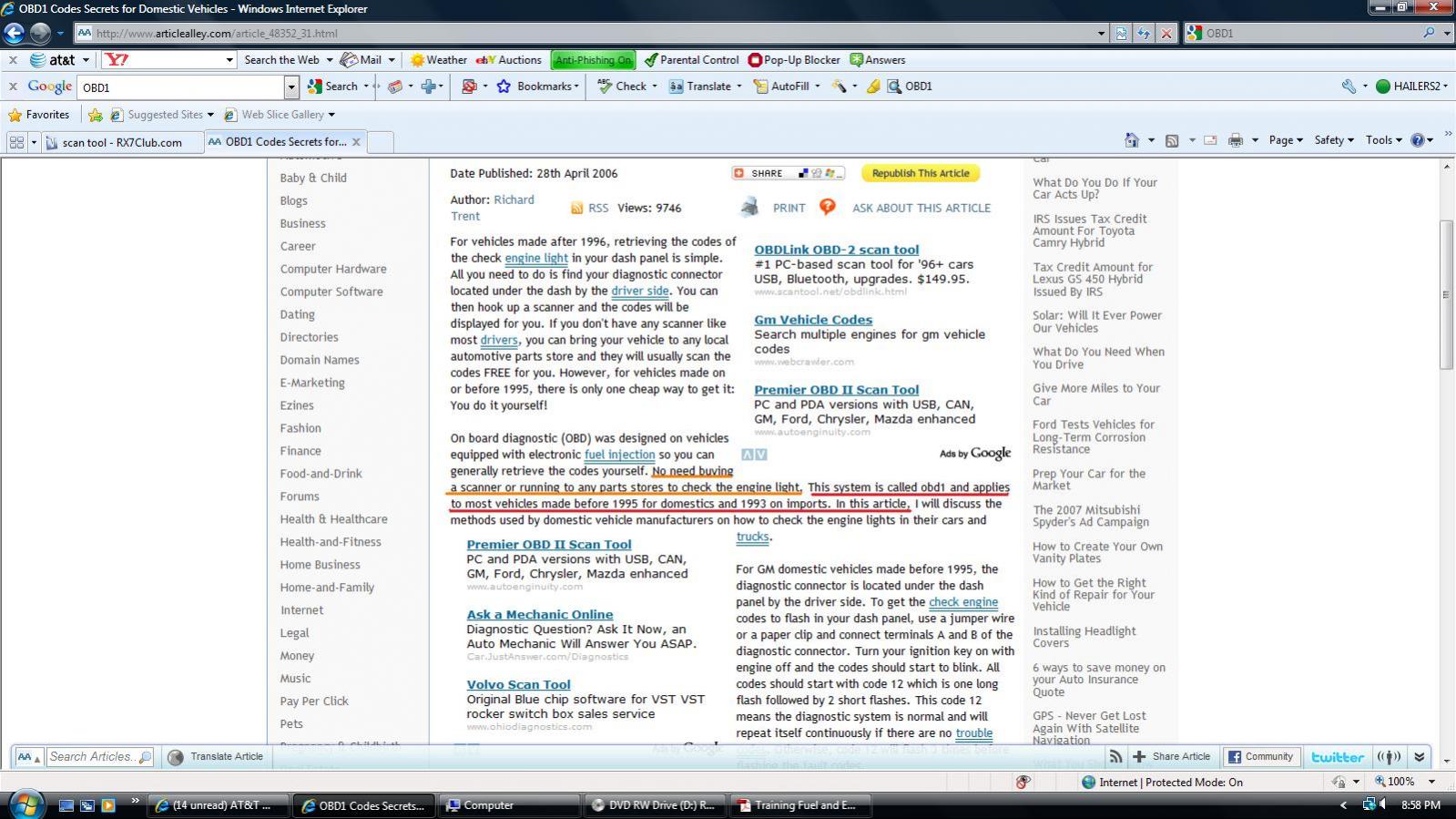Open the Premier OBD II Scan Tool link
Screen dimensions: 1456x819
[836, 390]
